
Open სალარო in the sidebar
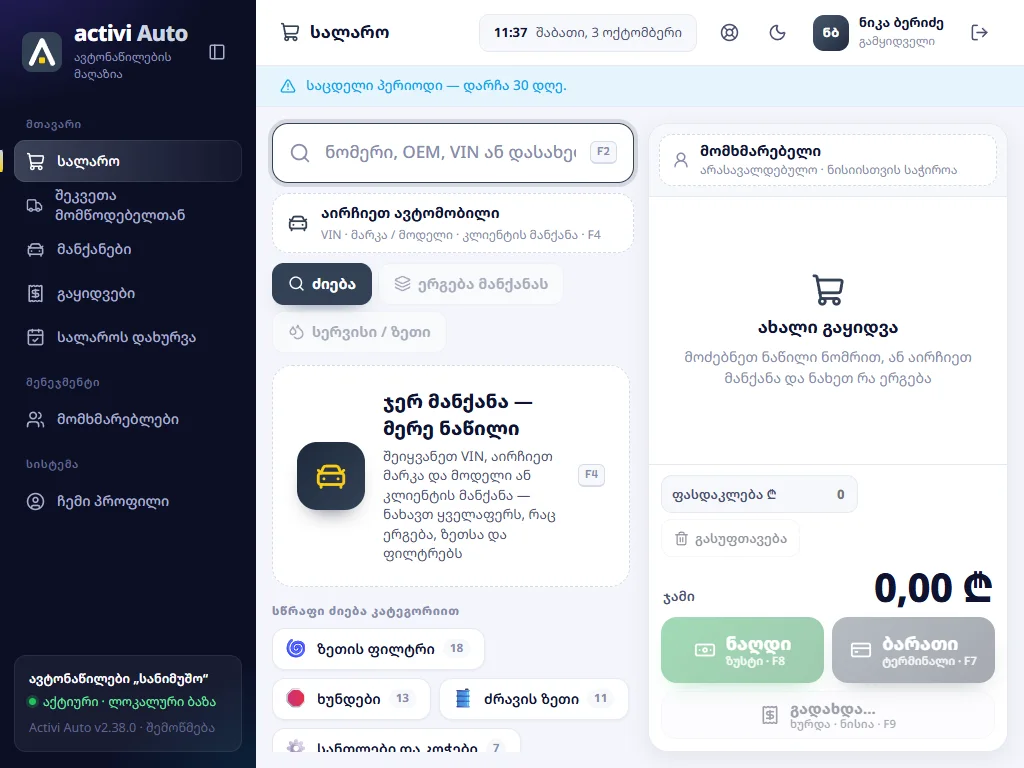click(x=128, y=161)
